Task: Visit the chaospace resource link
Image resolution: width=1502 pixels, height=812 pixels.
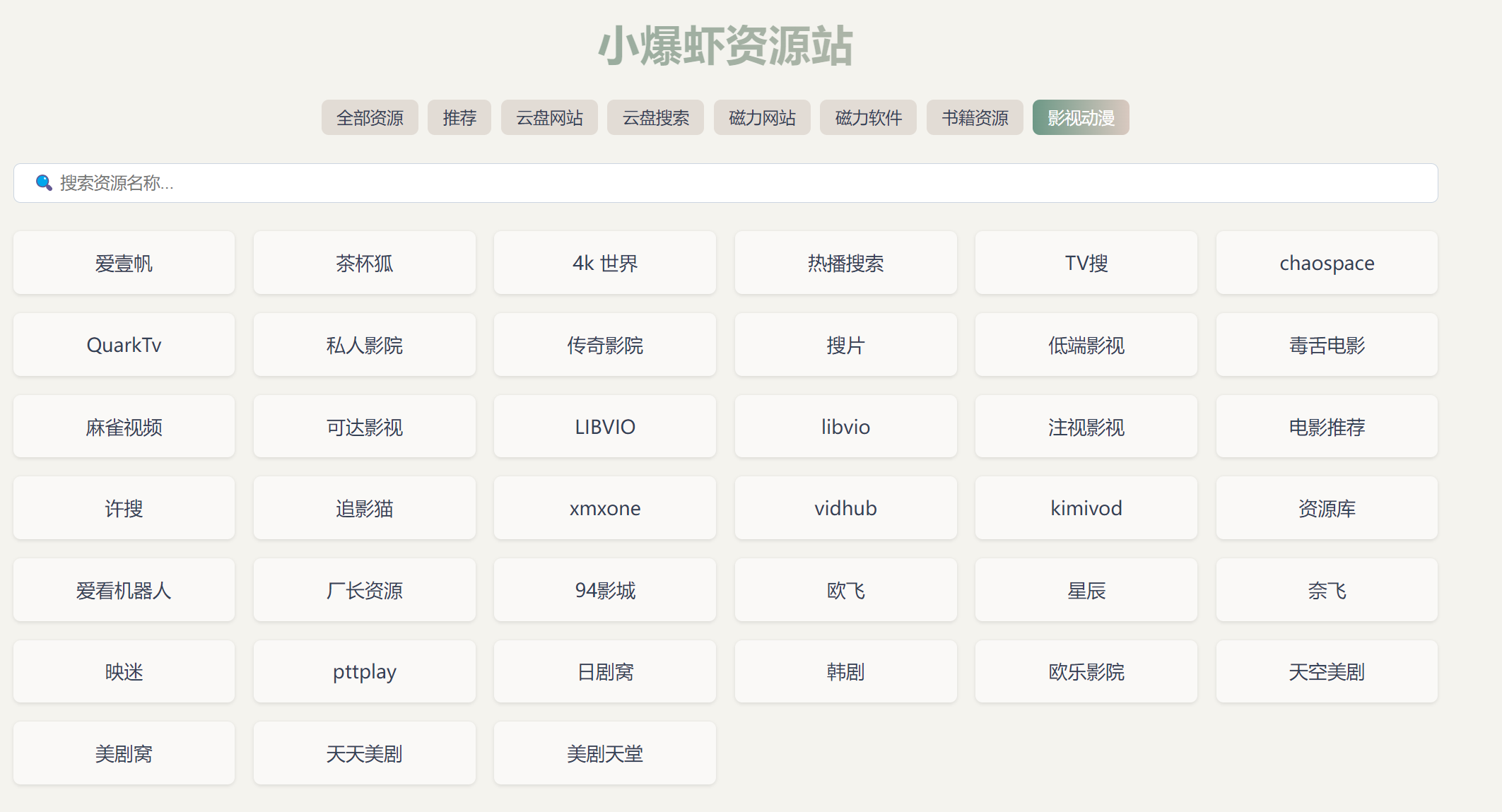Action: coord(1327,263)
